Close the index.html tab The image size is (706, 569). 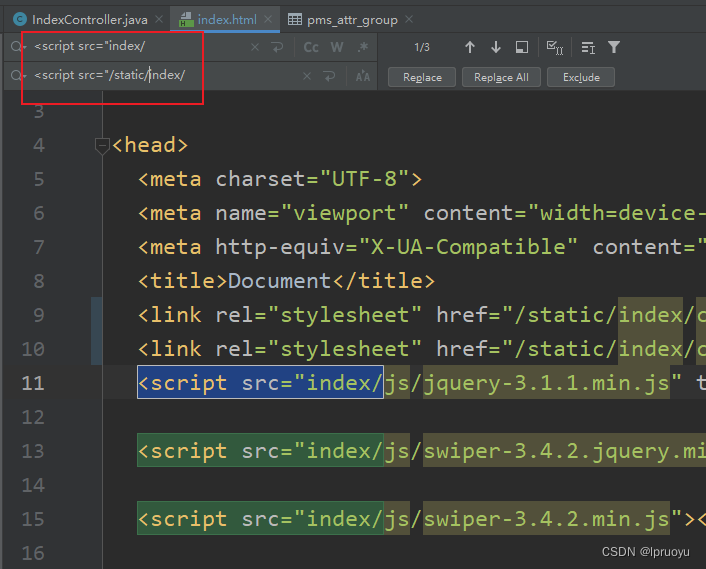pos(268,19)
